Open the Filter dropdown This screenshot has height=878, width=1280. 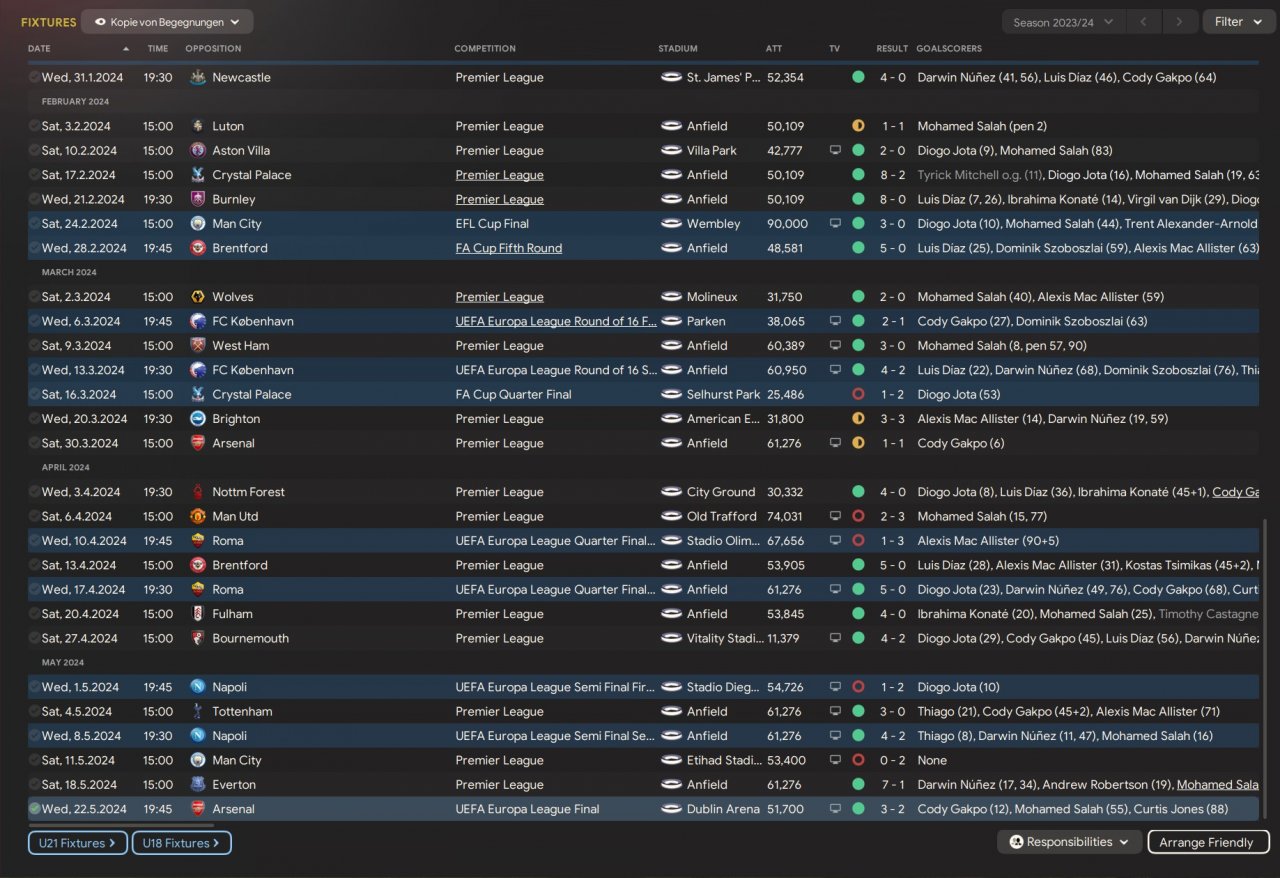point(1238,22)
